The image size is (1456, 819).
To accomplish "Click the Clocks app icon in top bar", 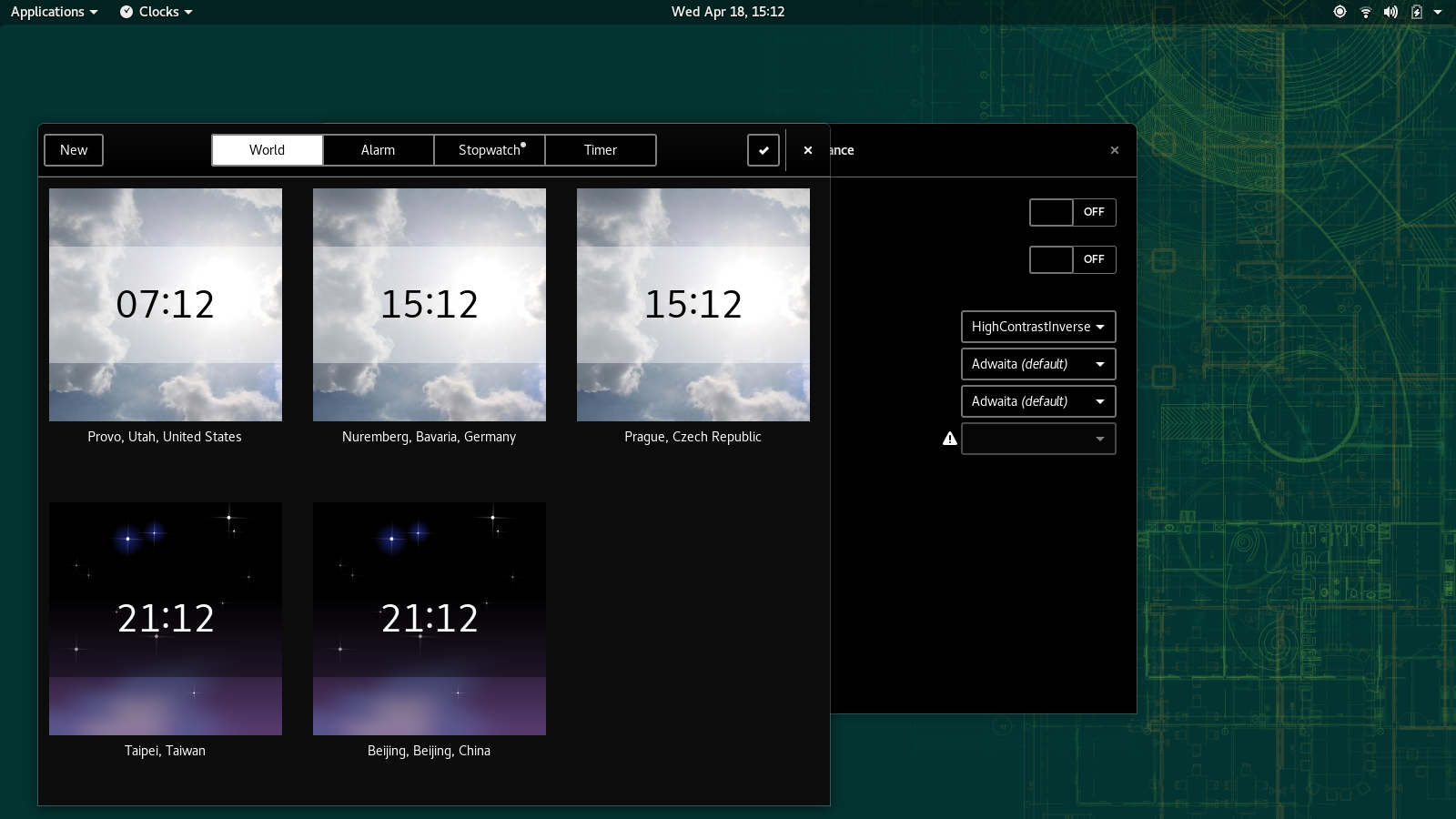I will pos(126,12).
